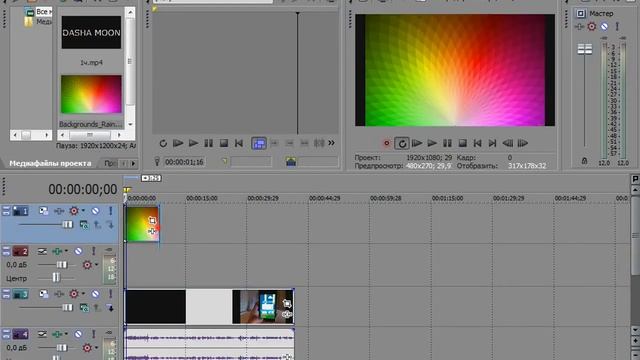640x360 pixels.
Task: Expand the Track FX dropdown on track 3
Action: click(x=83, y=294)
